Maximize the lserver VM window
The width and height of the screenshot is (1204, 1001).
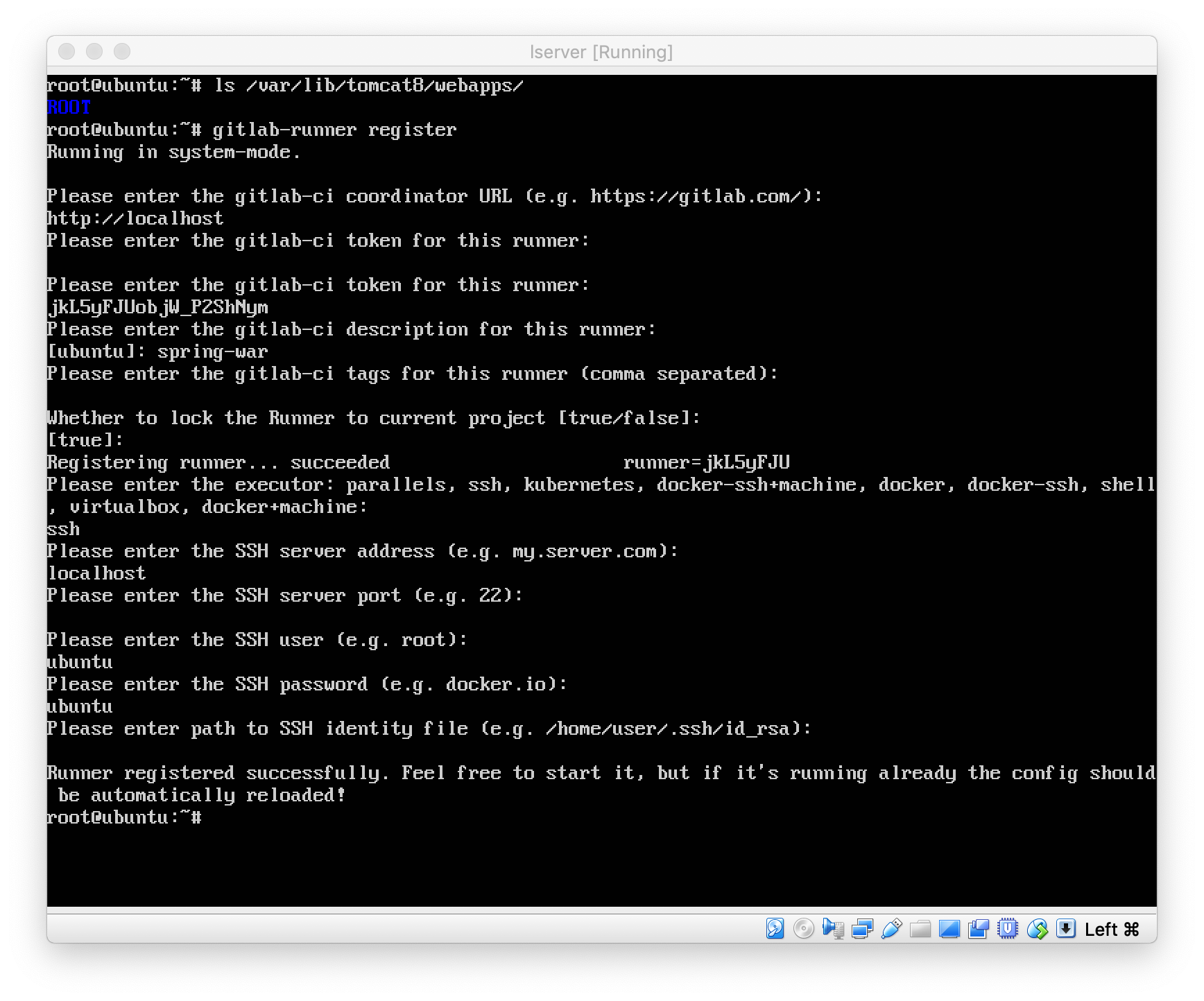tap(122, 51)
